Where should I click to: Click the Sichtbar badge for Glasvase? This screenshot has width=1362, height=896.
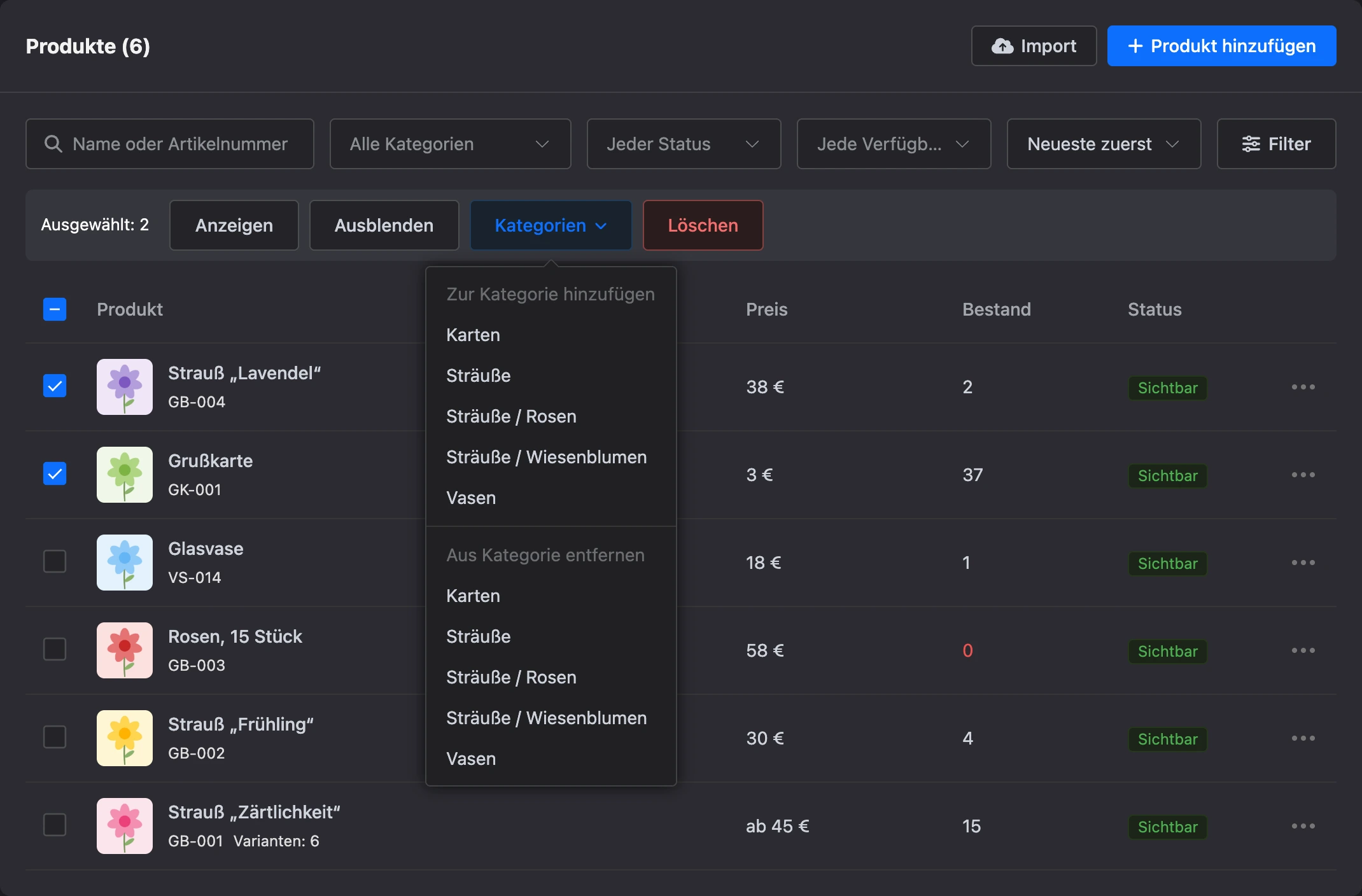[x=1167, y=564]
